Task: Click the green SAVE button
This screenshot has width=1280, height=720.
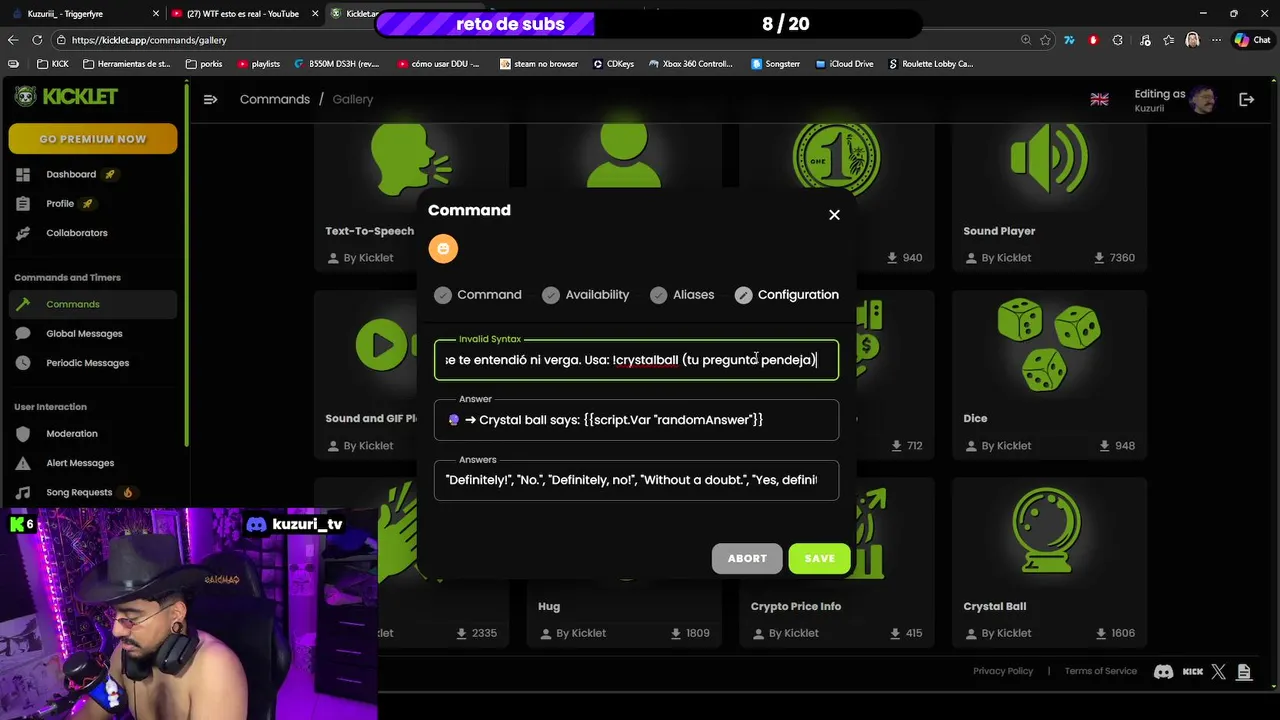Action: click(819, 558)
